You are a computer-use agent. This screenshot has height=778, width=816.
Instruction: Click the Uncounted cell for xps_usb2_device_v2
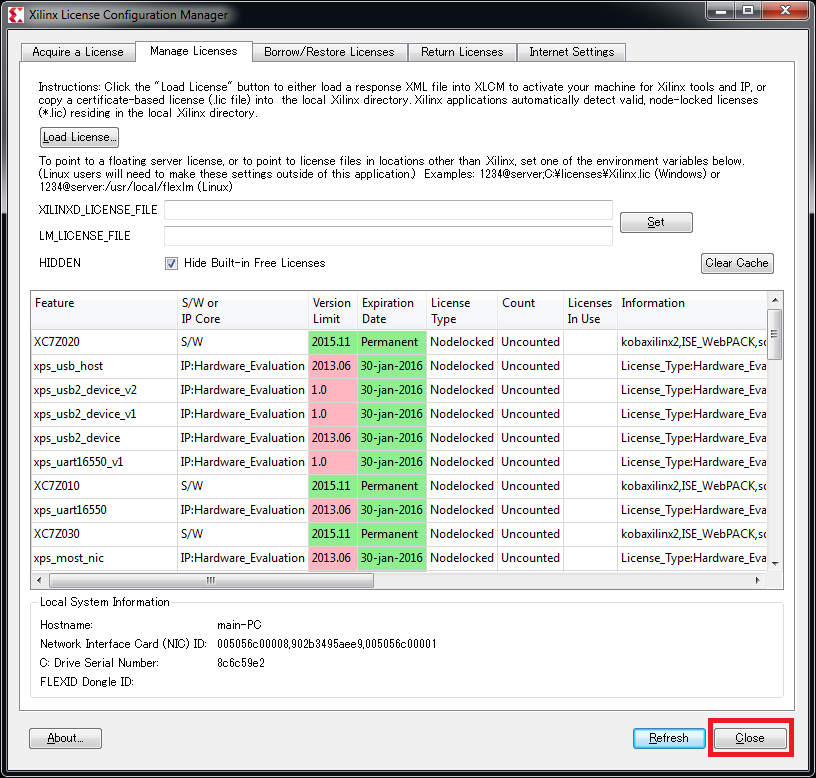[530, 390]
